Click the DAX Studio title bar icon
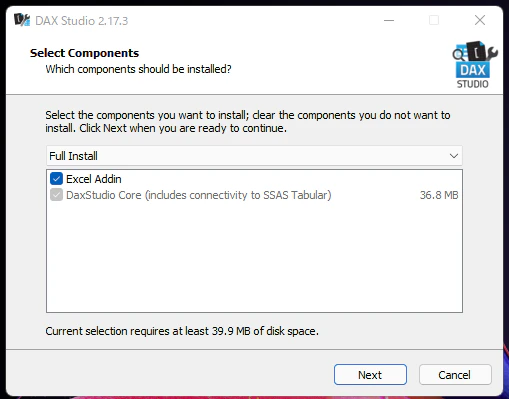Viewport: 509px width, 399px height. [x=22, y=20]
